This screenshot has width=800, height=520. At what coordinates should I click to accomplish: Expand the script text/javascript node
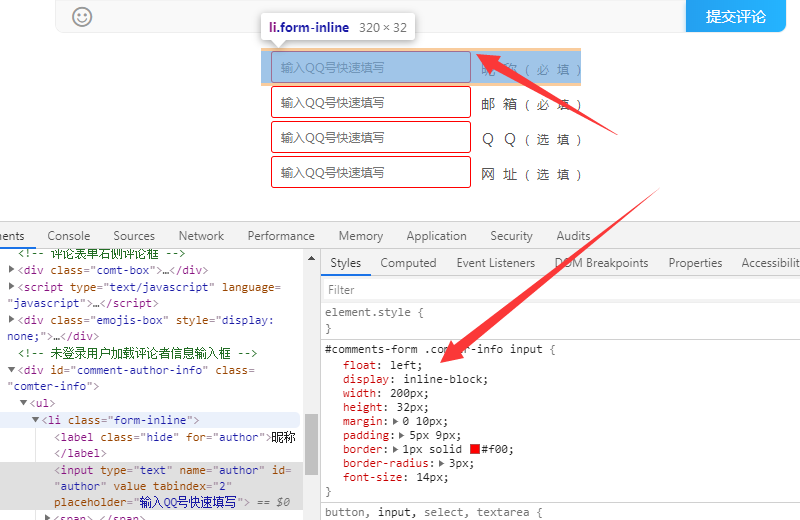pos(11,286)
